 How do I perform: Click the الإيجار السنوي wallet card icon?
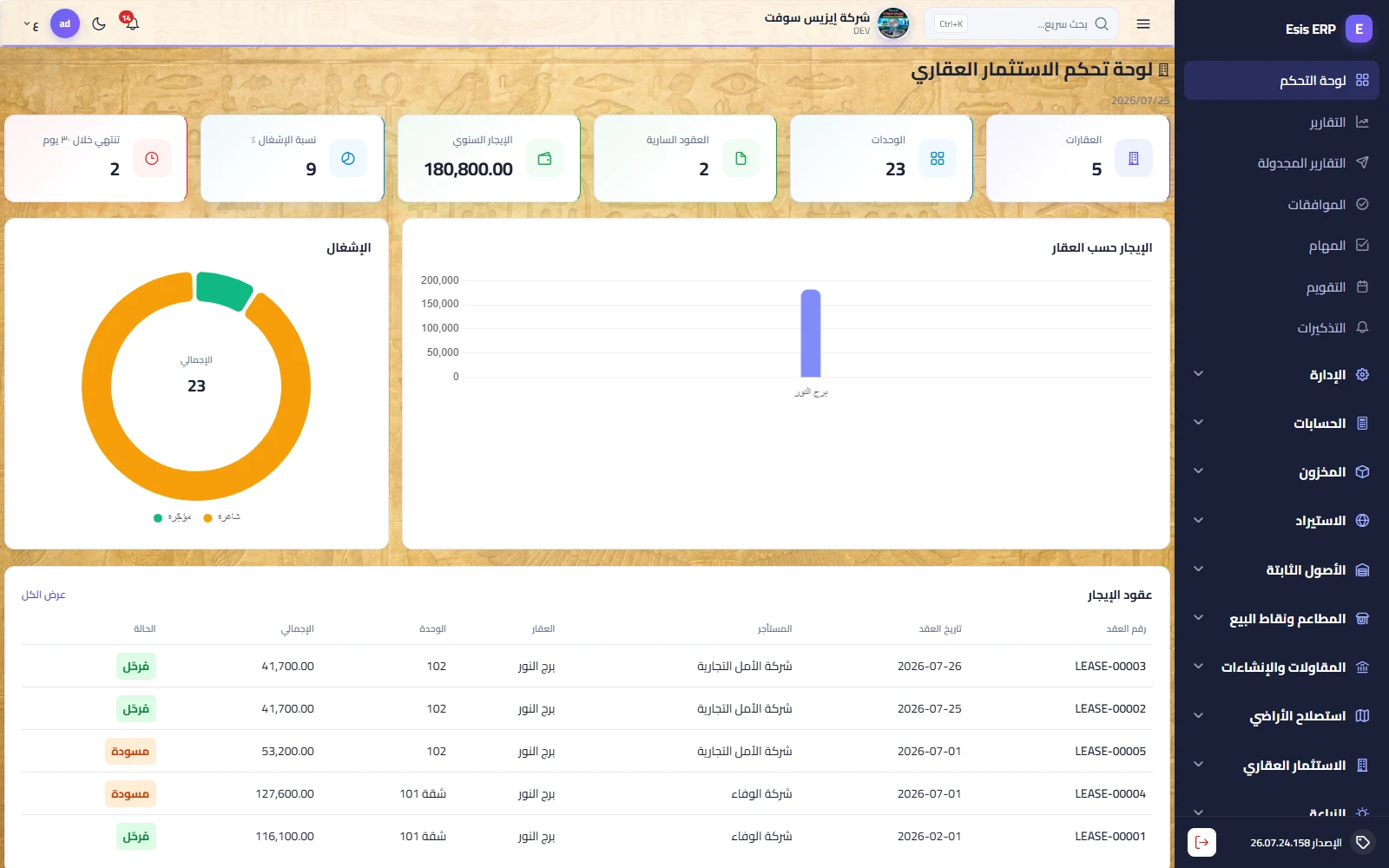tap(544, 158)
